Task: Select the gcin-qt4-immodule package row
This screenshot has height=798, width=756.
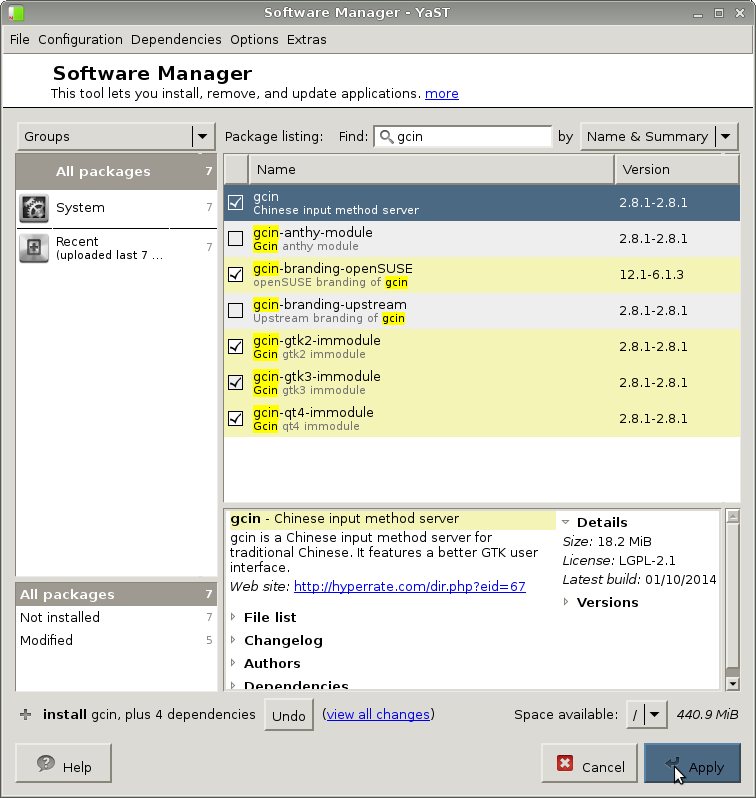Action: (482, 419)
